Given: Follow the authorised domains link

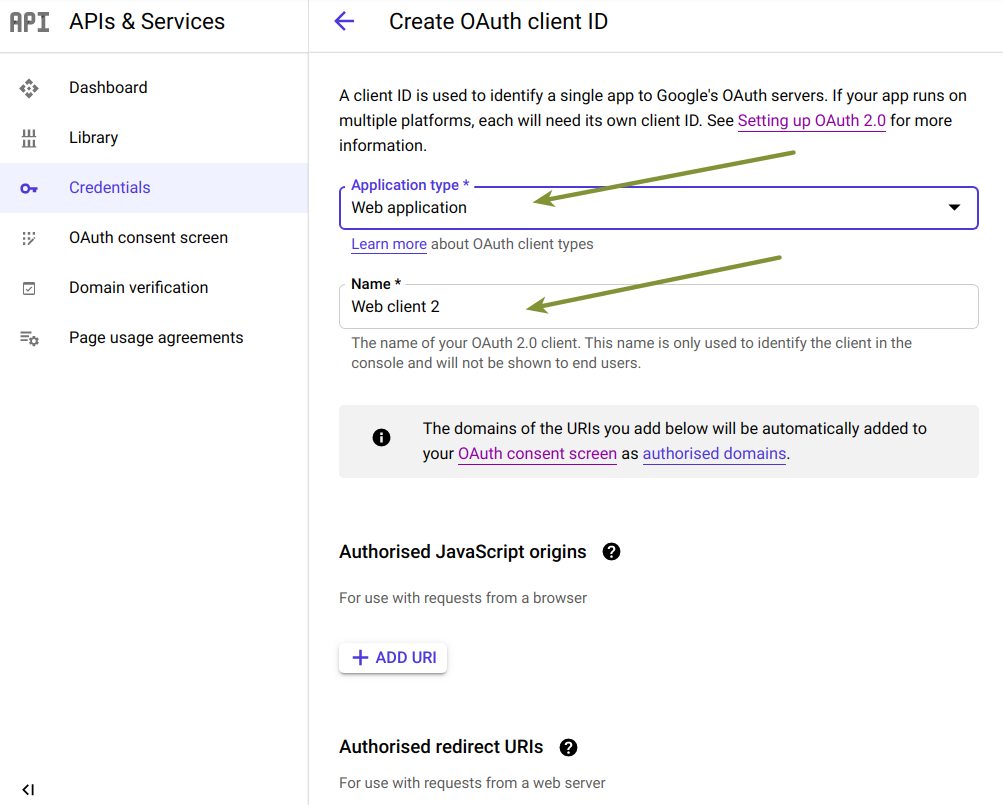Looking at the screenshot, I should point(714,454).
